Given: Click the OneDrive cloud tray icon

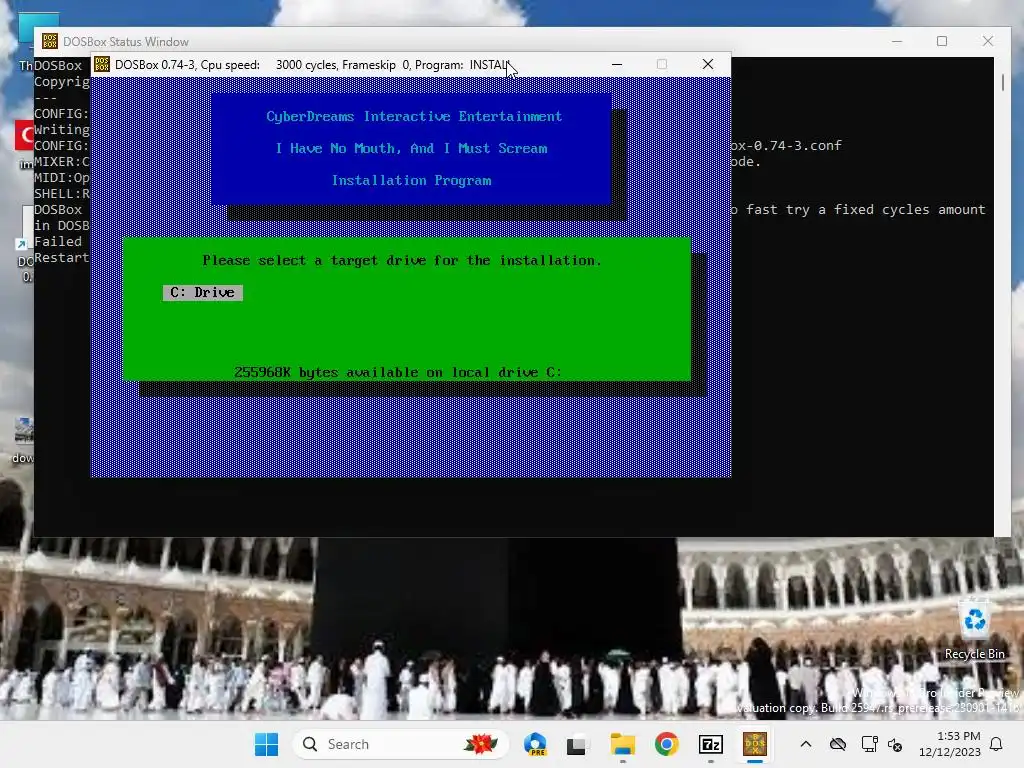Looking at the screenshot, I should click(838, 744).
